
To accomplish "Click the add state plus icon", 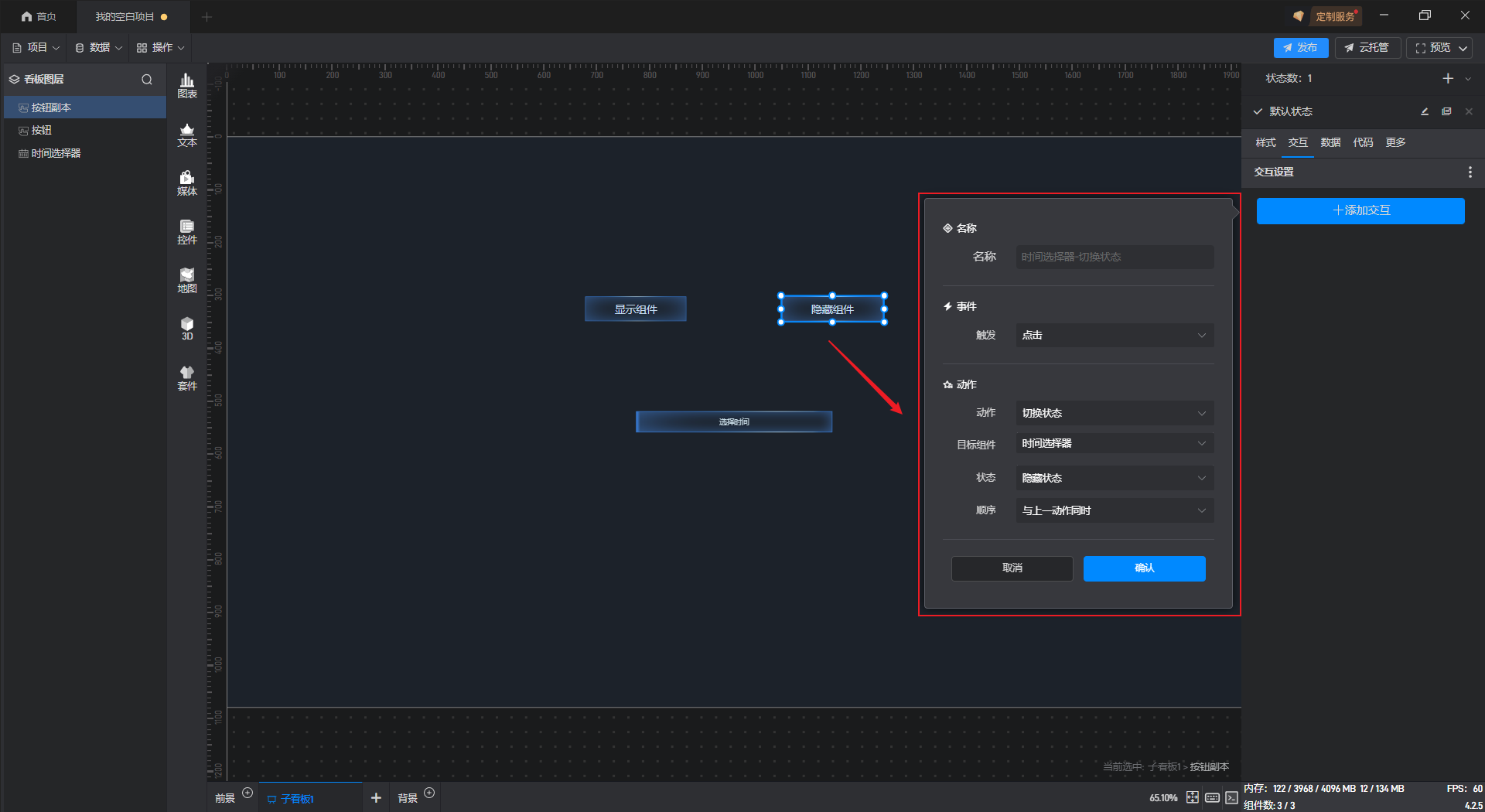I will (1448, 79).
